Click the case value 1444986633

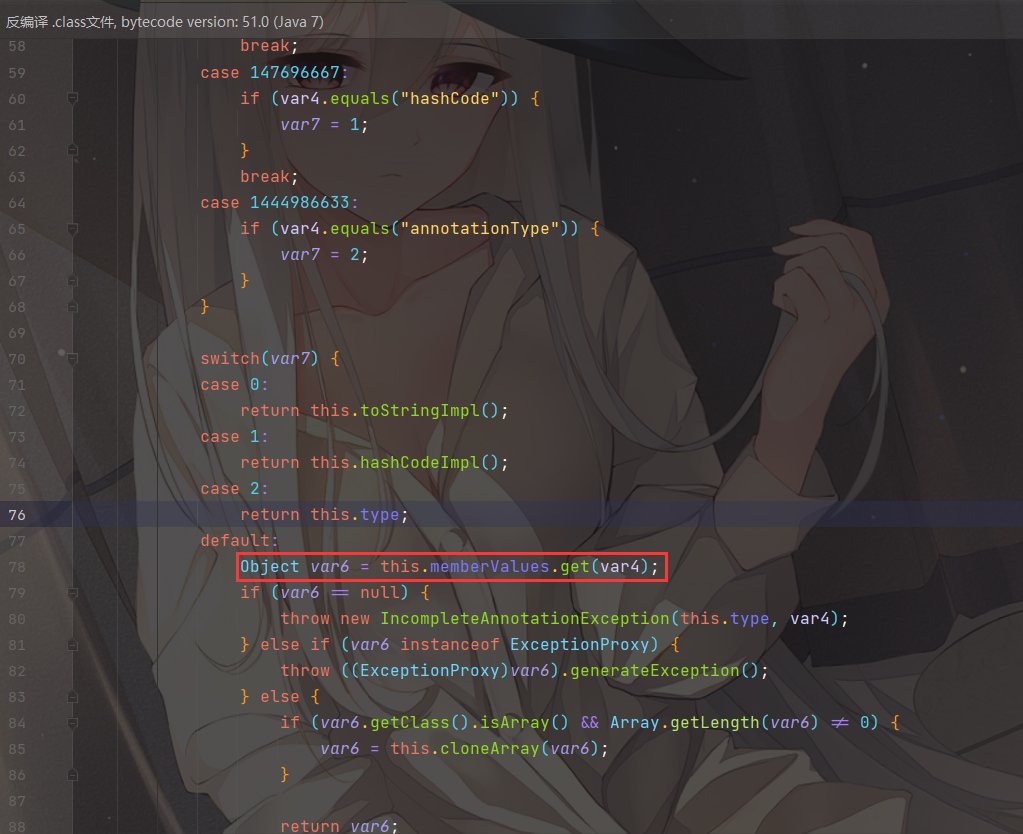[x=300, y=202]
